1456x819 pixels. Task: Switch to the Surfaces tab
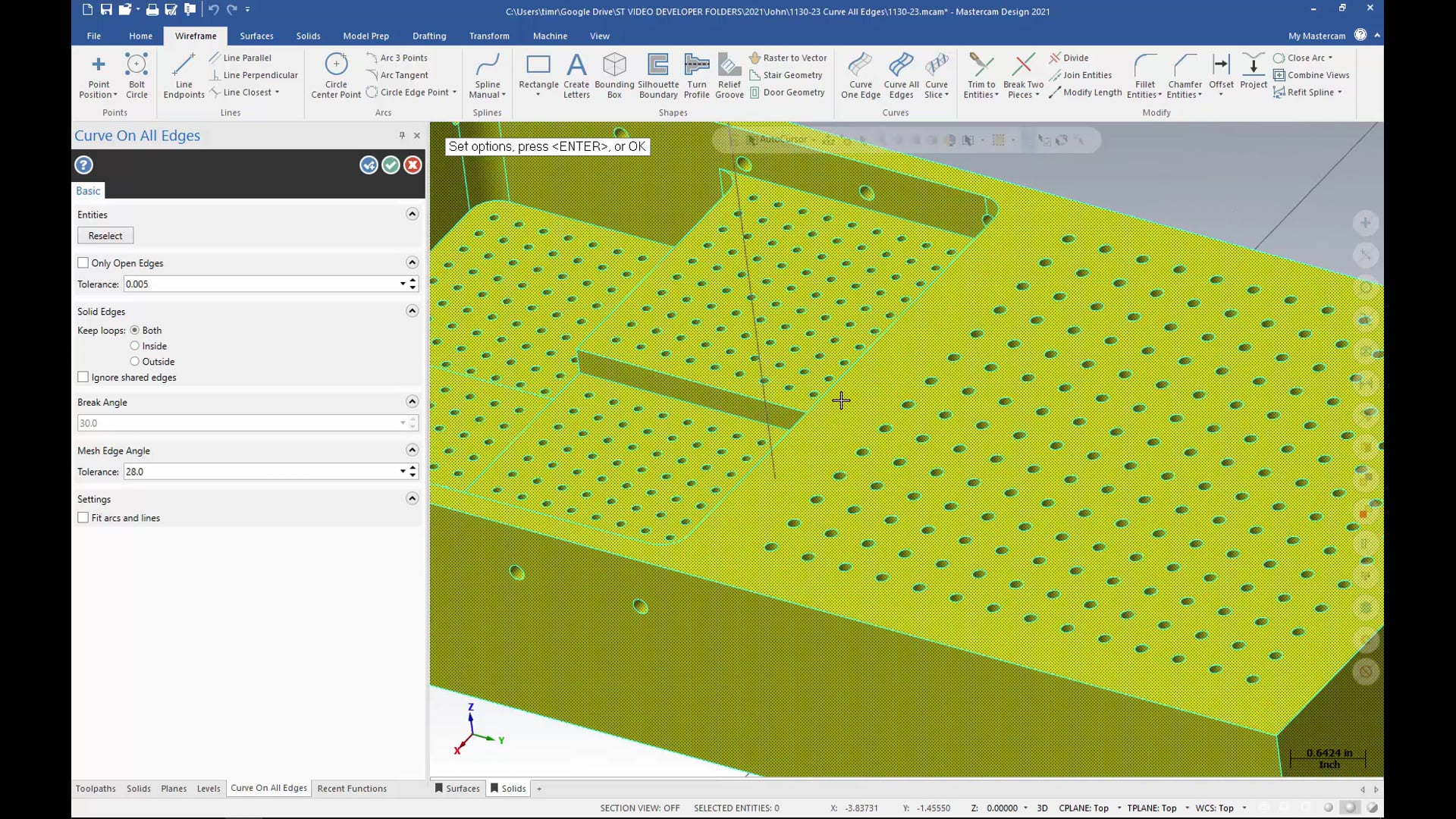(256, 36)
